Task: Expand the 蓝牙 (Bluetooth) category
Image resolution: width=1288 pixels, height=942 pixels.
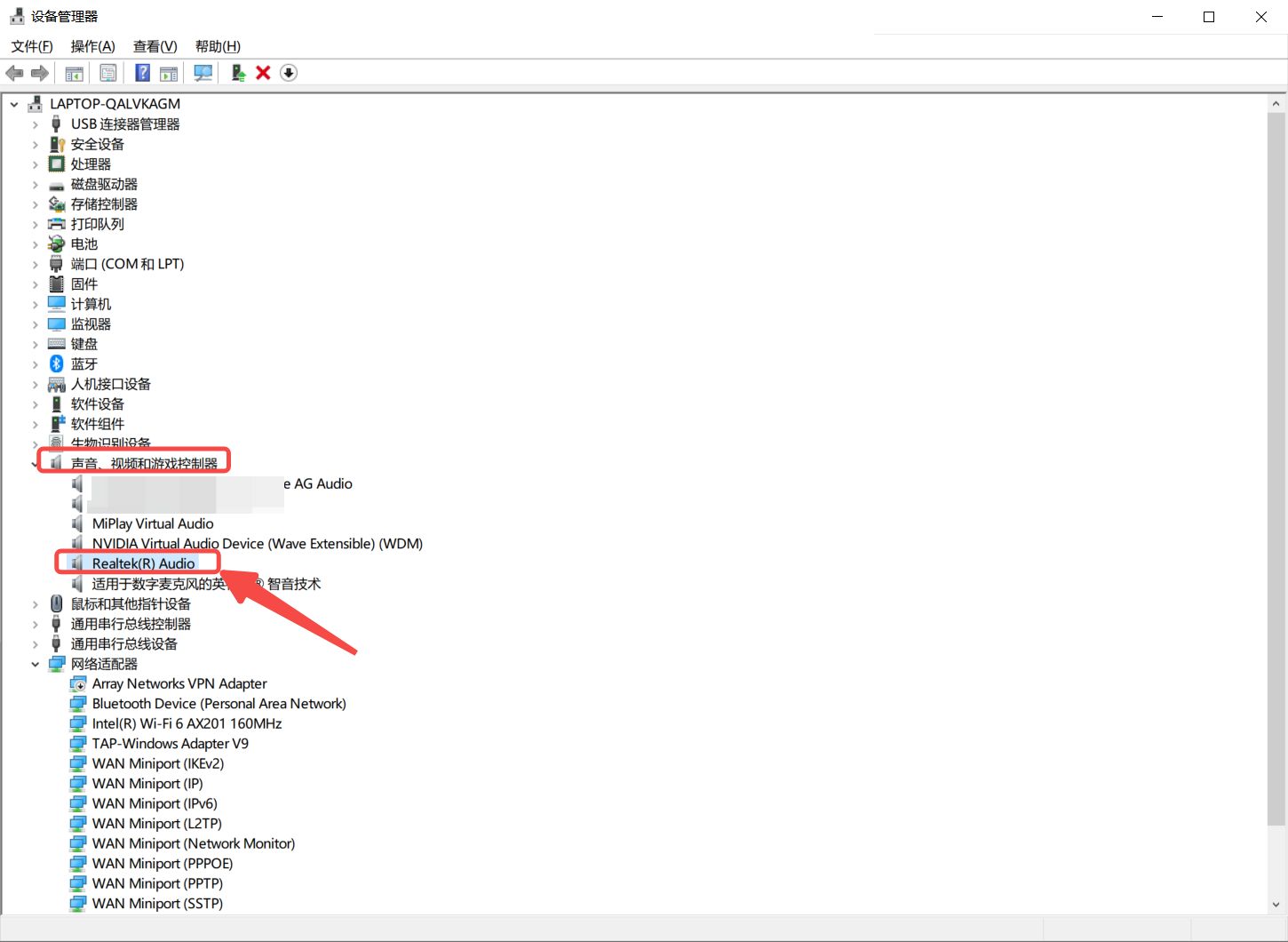Action: tap(36, 364)
